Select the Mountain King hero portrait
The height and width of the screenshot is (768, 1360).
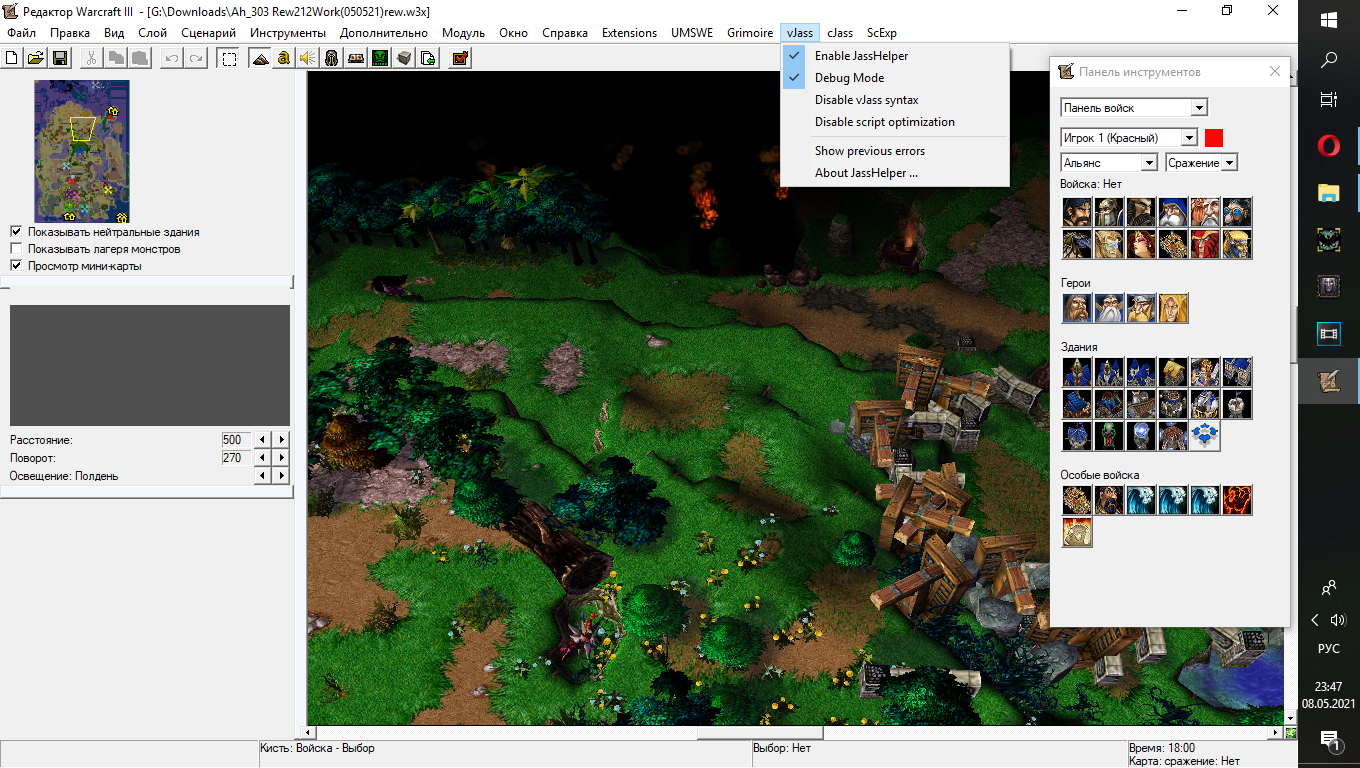[1141, 308]
